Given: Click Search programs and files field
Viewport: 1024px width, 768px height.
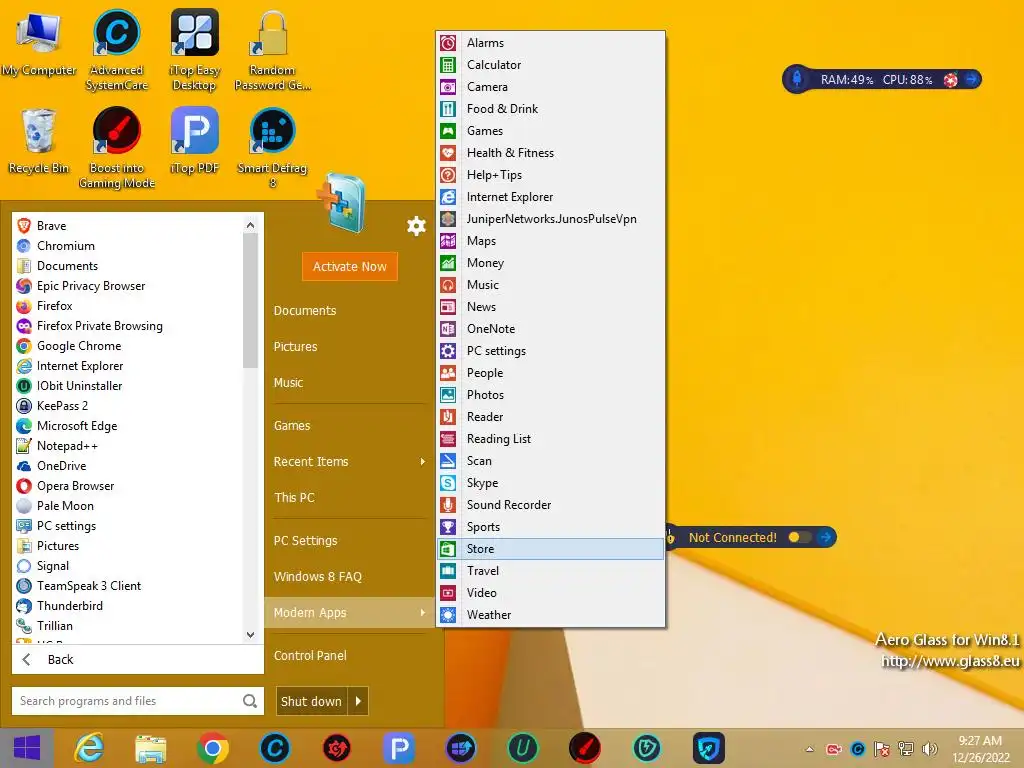Looking at the screenshot, I should click(x=127, y=701).
